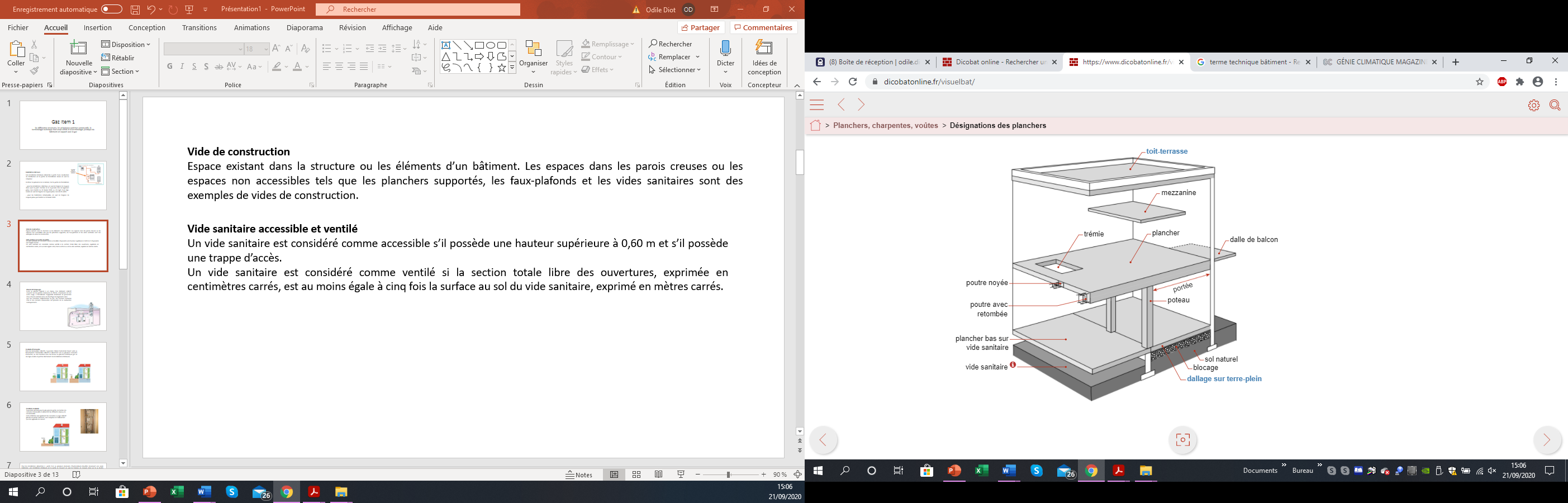This screenshot has height=503, width=1568.
Task: Click the clear formatting icon
Action: [x=306, y=48]
